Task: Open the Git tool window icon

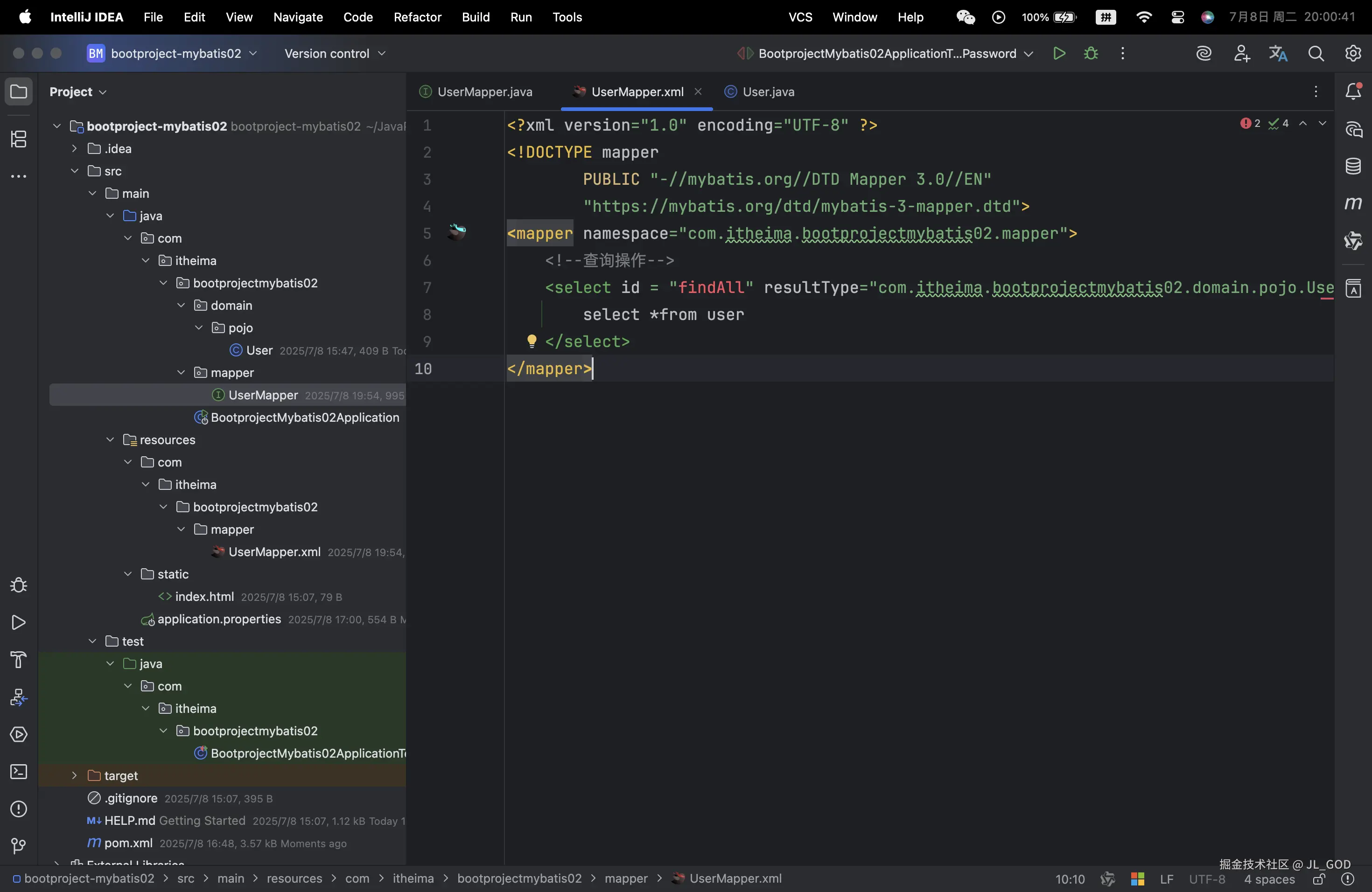Action: 19,846
